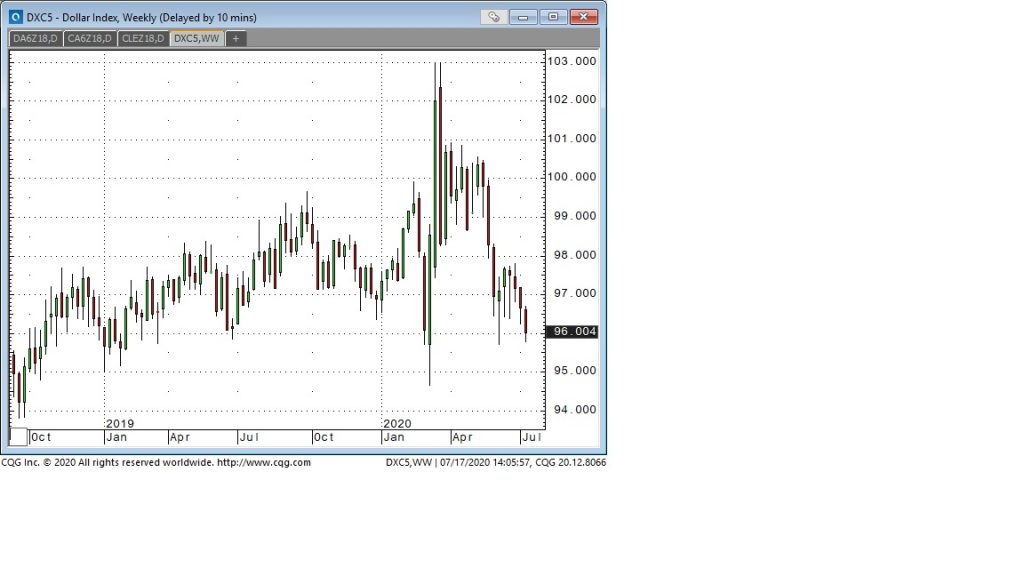Click the link chart icon in title bar

(494, 17)
